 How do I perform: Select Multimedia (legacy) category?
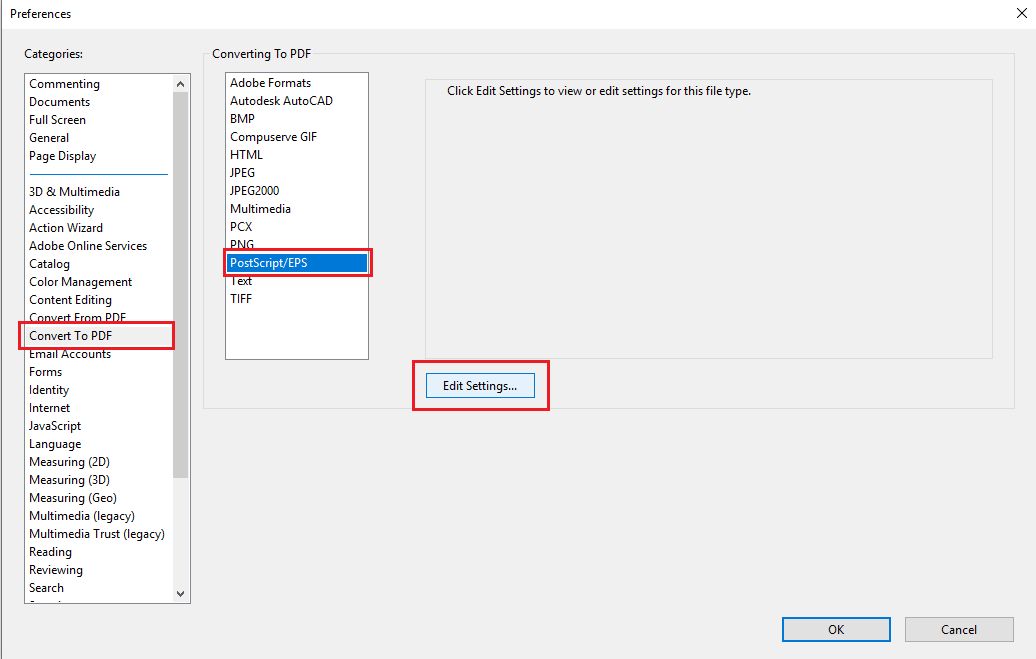click(x=82, y=516)
